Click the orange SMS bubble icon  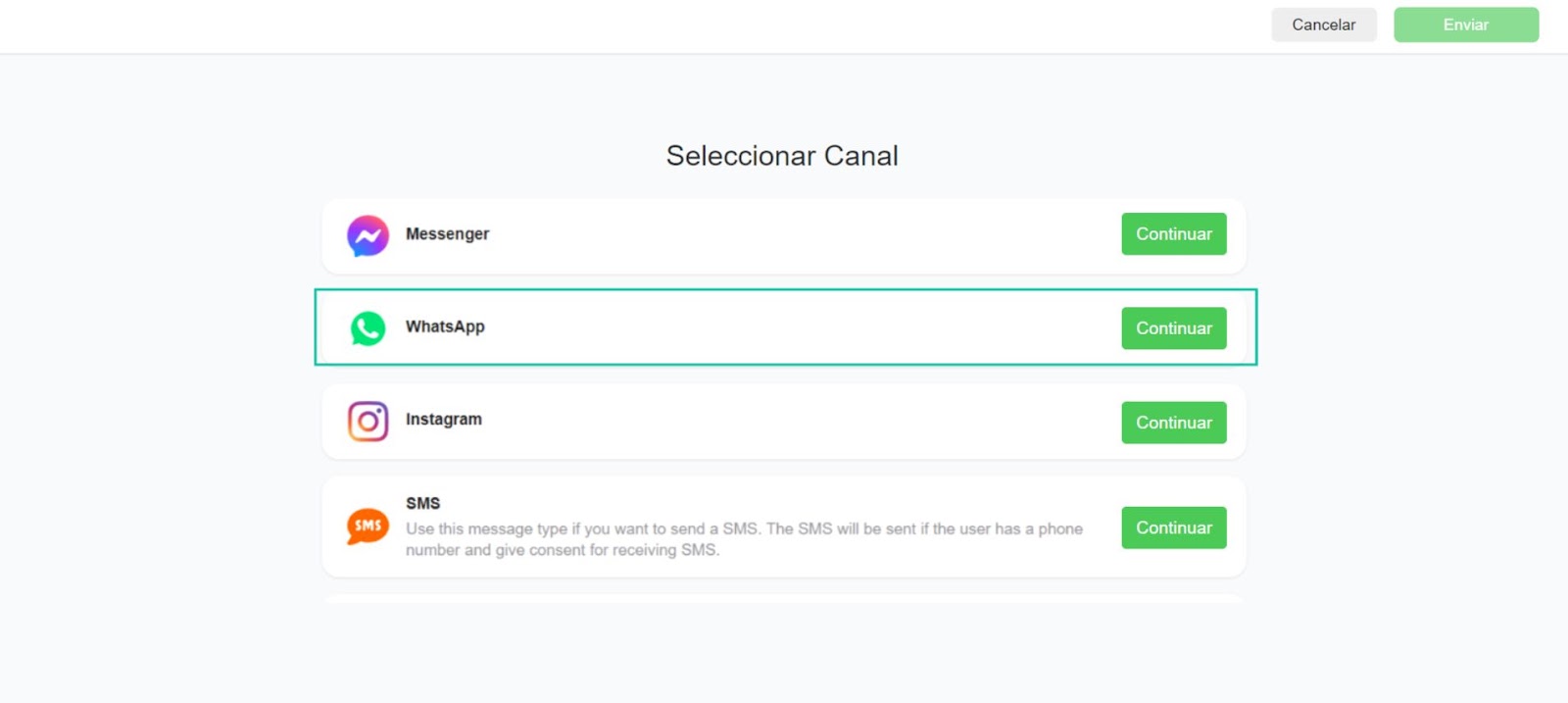(367, 527)
